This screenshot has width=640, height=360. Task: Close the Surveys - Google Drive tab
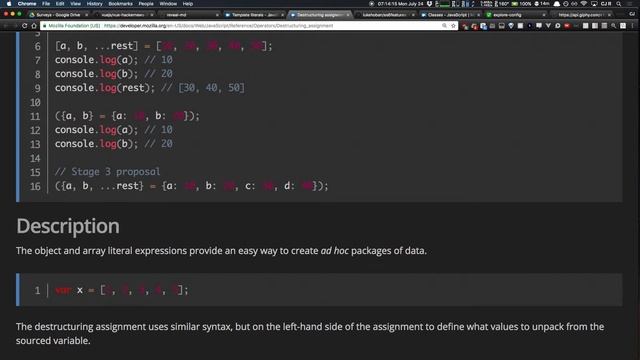(86, 15)
